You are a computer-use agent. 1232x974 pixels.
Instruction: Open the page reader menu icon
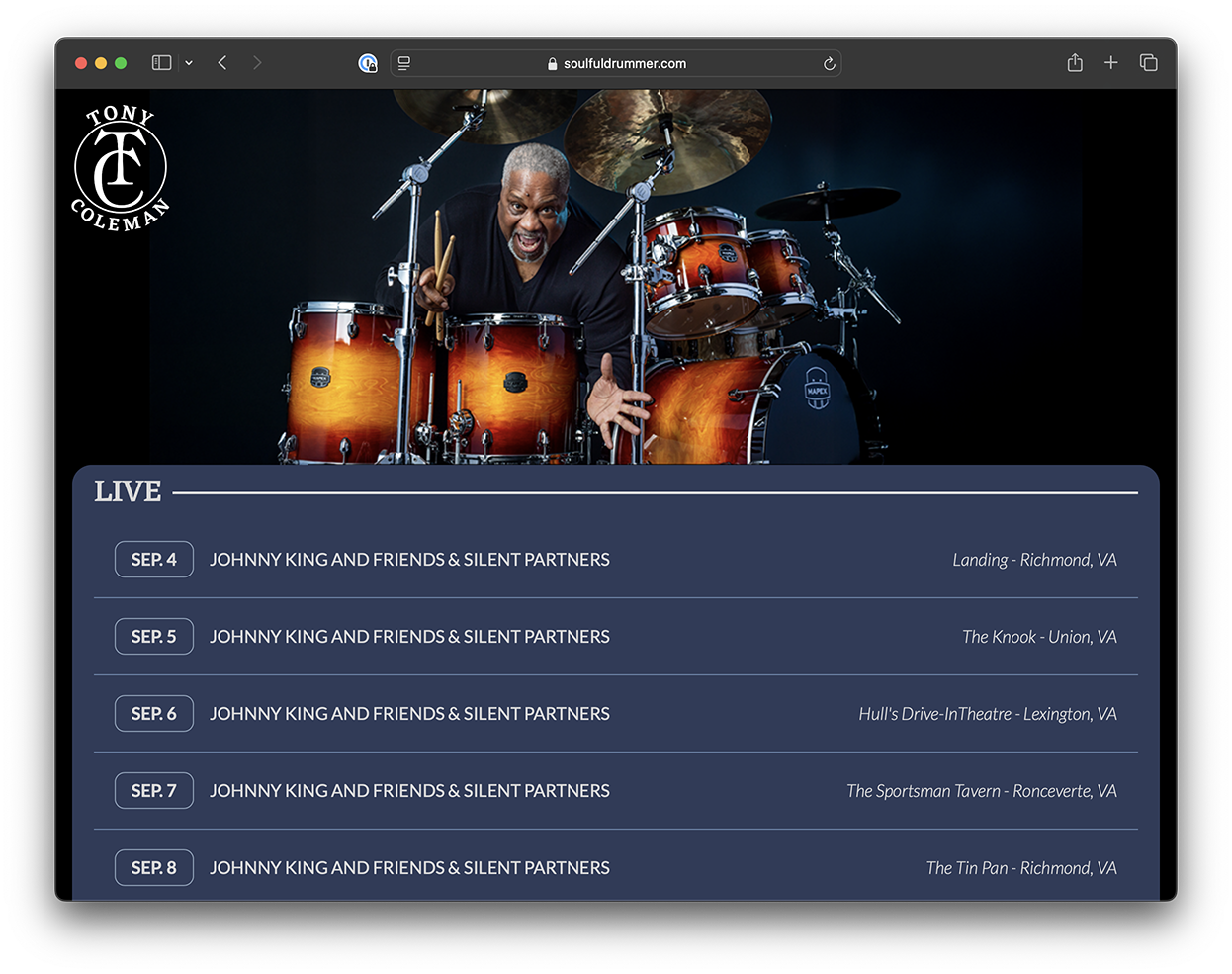pos(404,63)
